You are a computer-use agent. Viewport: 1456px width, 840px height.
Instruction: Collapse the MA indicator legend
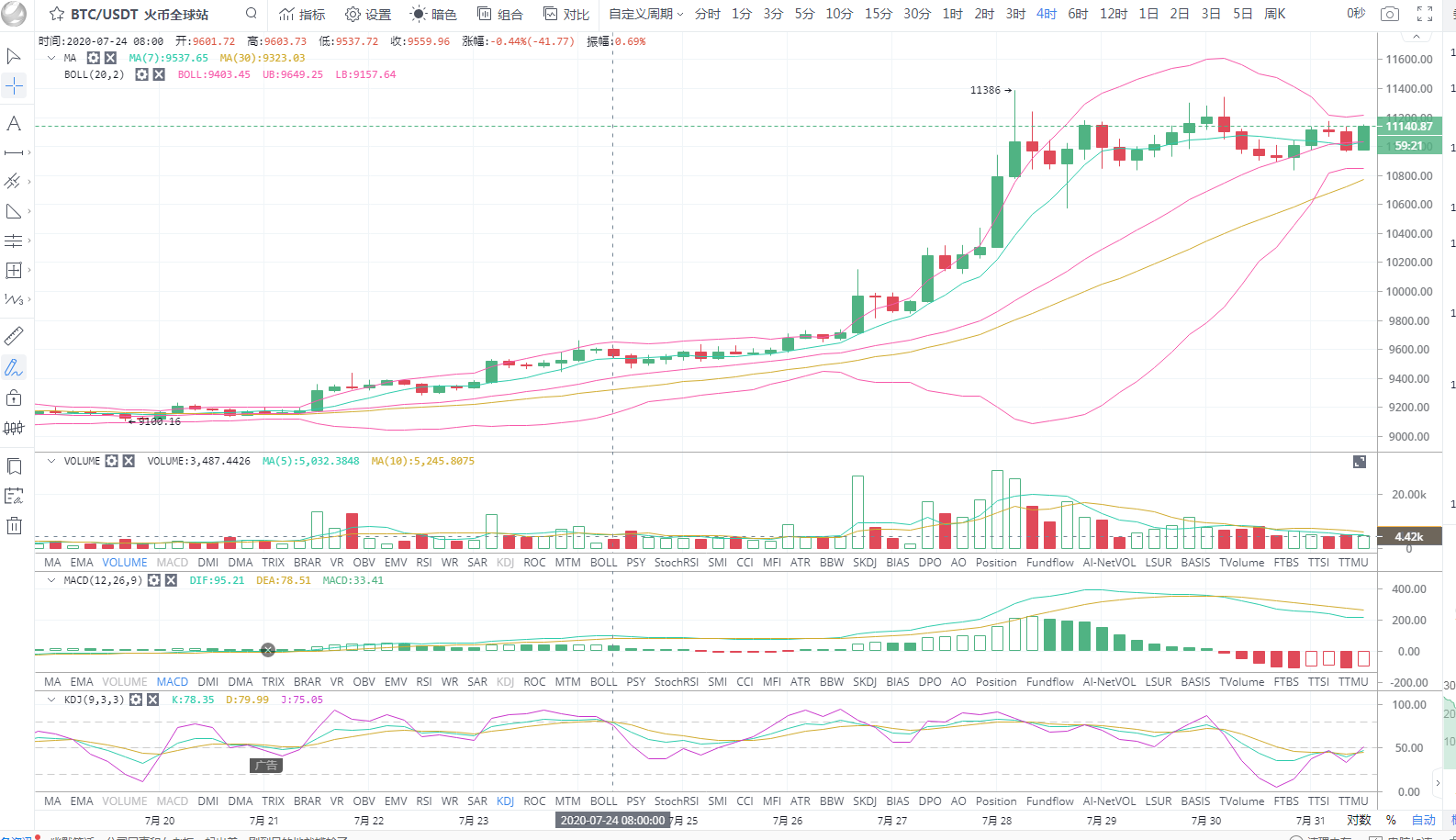click(51, 58)
